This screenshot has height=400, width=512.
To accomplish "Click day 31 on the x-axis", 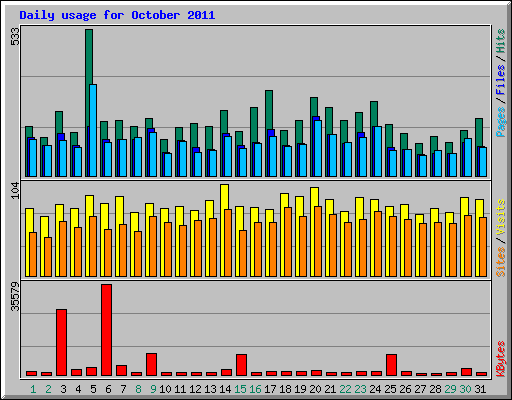I will [x=480, y=389].
